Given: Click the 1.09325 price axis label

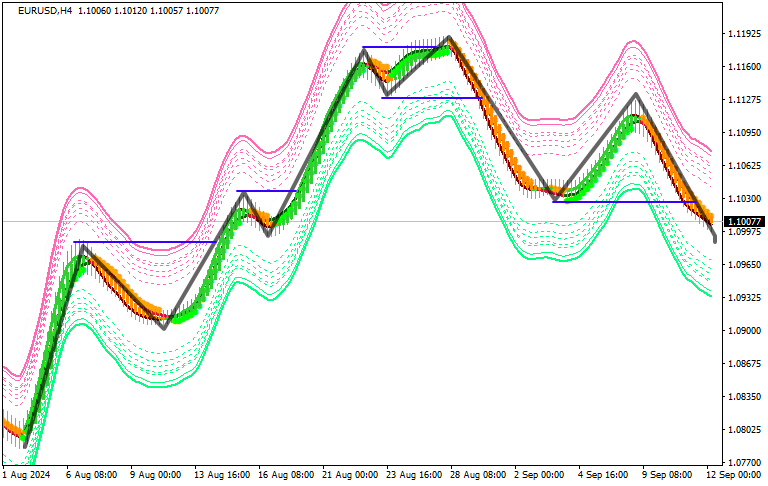Looking at the screenshot, I should click(744, 298).
